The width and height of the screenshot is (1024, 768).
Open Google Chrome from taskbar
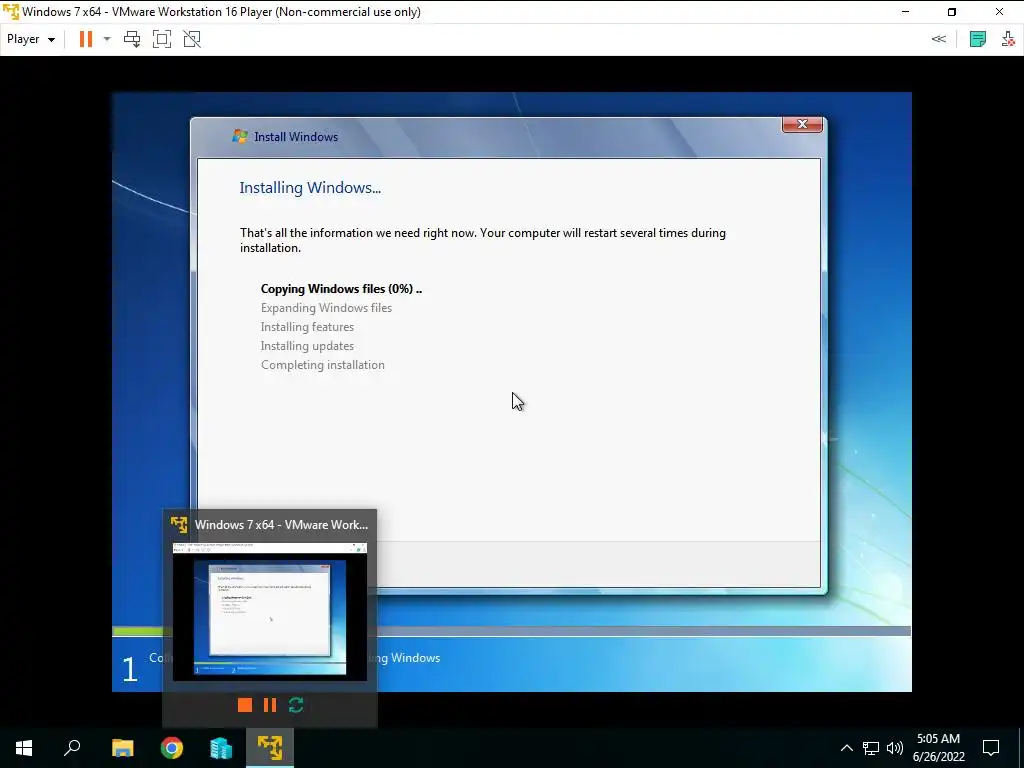coord(172,748)
